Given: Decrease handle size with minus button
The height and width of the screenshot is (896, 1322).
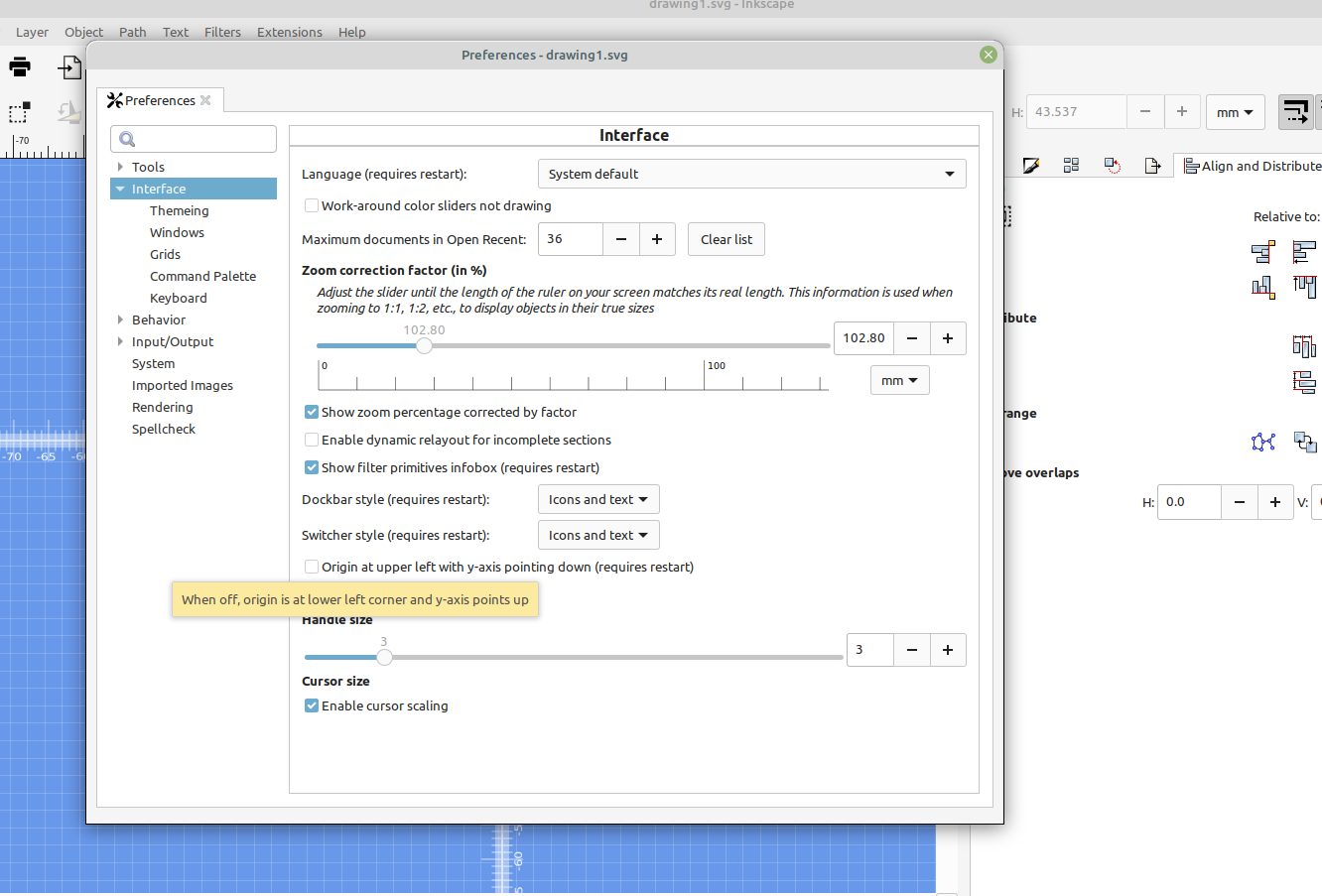Looking at the screenshot, I should tap(912, 650).
